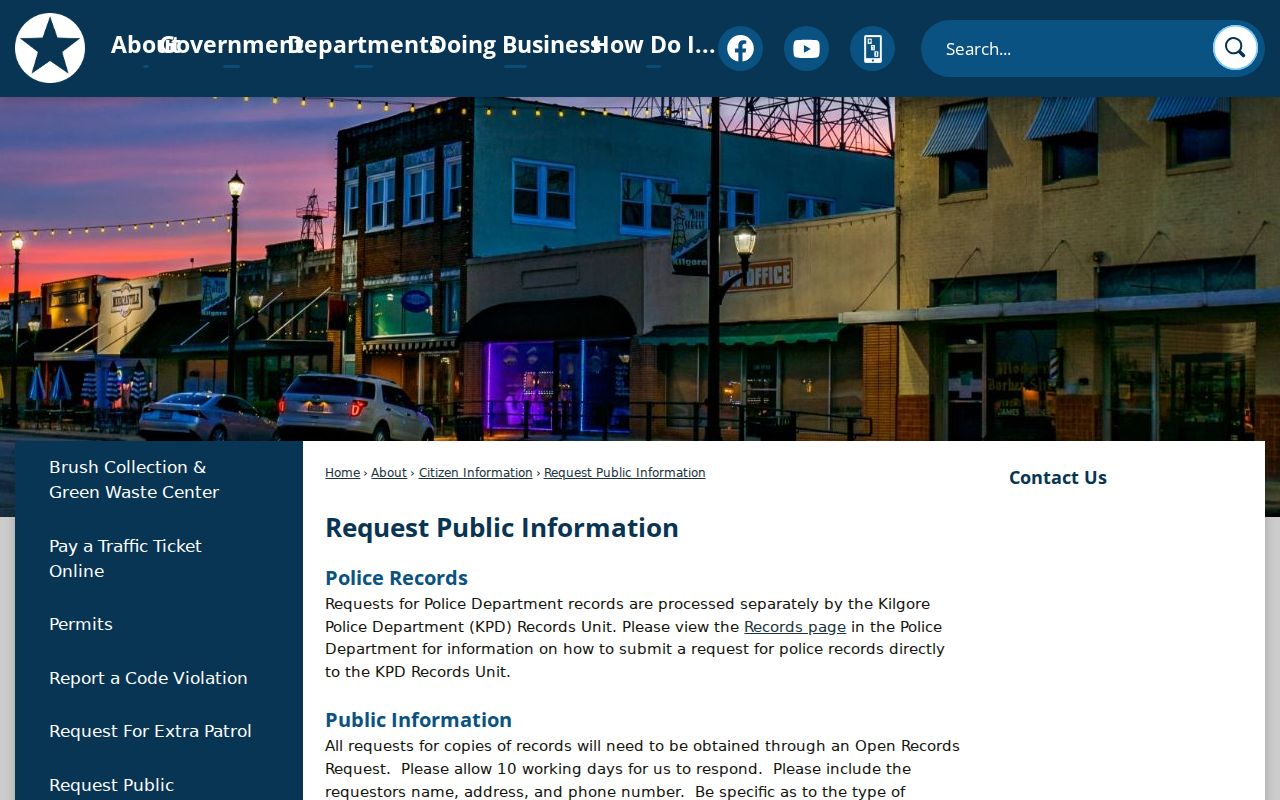Screen dimensions: 1280x800
Task: Open the Facebook page icon
Action: (740, 48)
